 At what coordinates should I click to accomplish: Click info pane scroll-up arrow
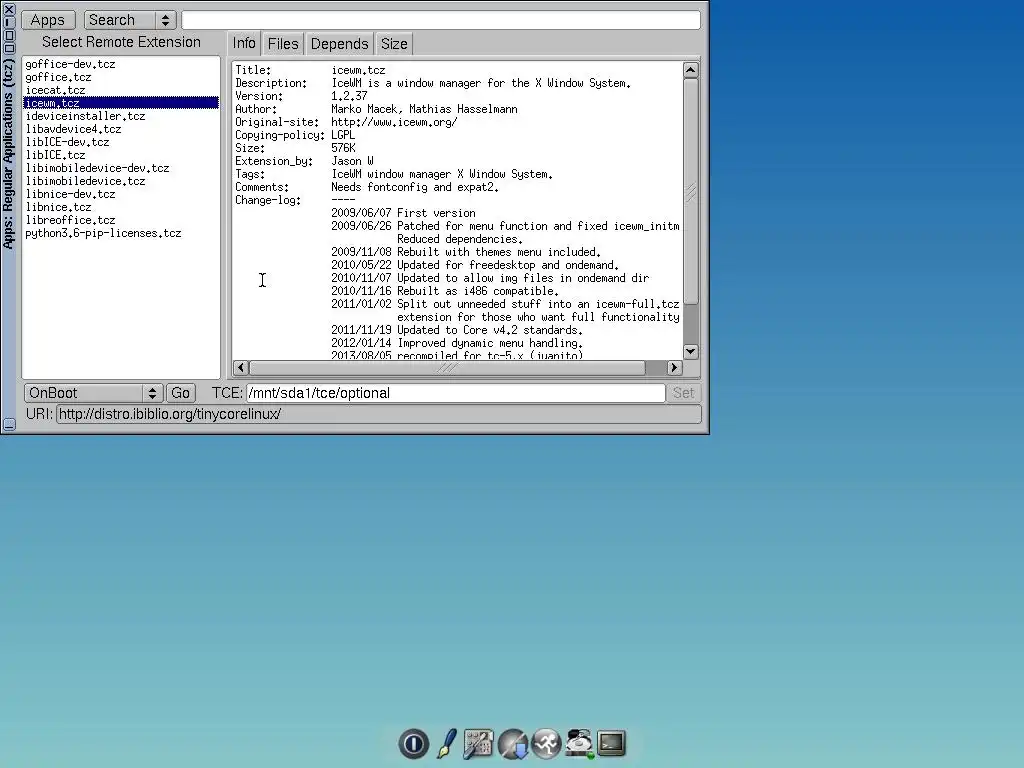click(691, 70)
